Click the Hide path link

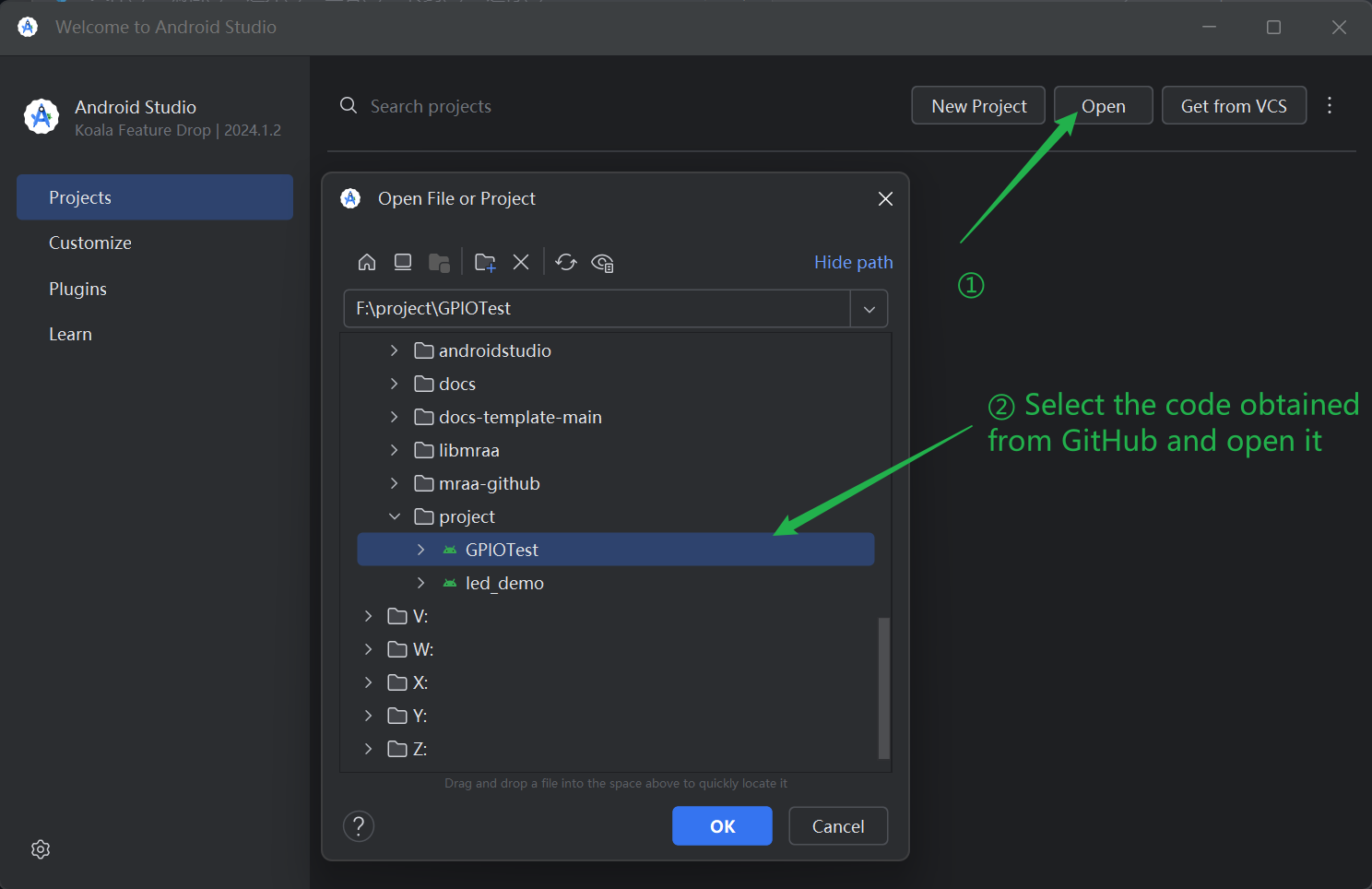coord(853,263)
